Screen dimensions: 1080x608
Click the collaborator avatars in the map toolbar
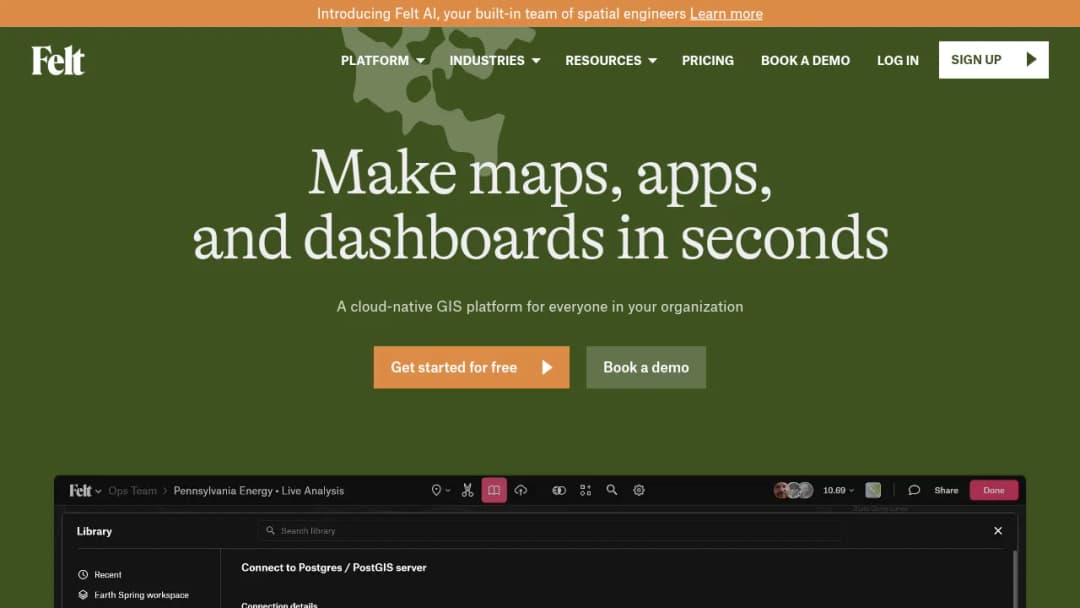point(793,490)
